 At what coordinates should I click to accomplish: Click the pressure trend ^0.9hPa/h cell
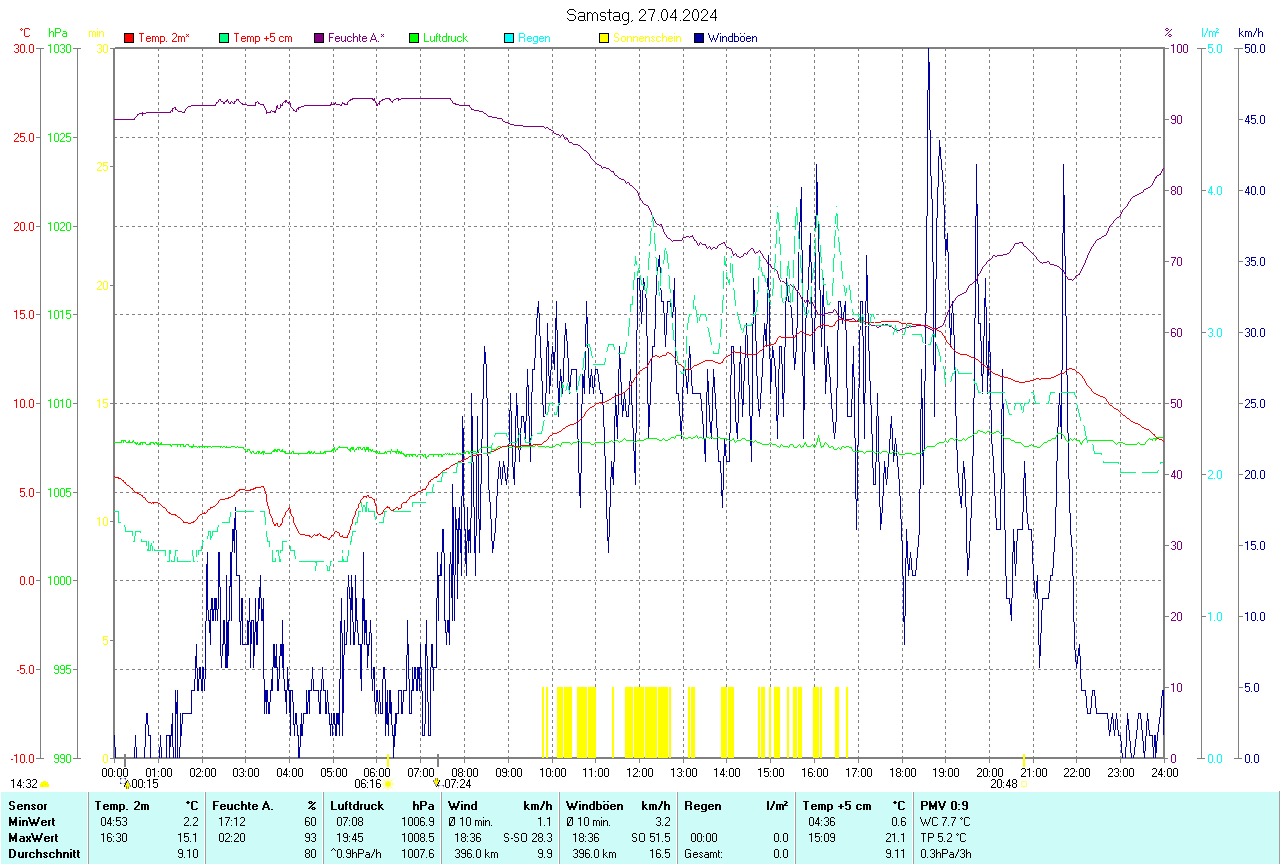pos(357,854)
